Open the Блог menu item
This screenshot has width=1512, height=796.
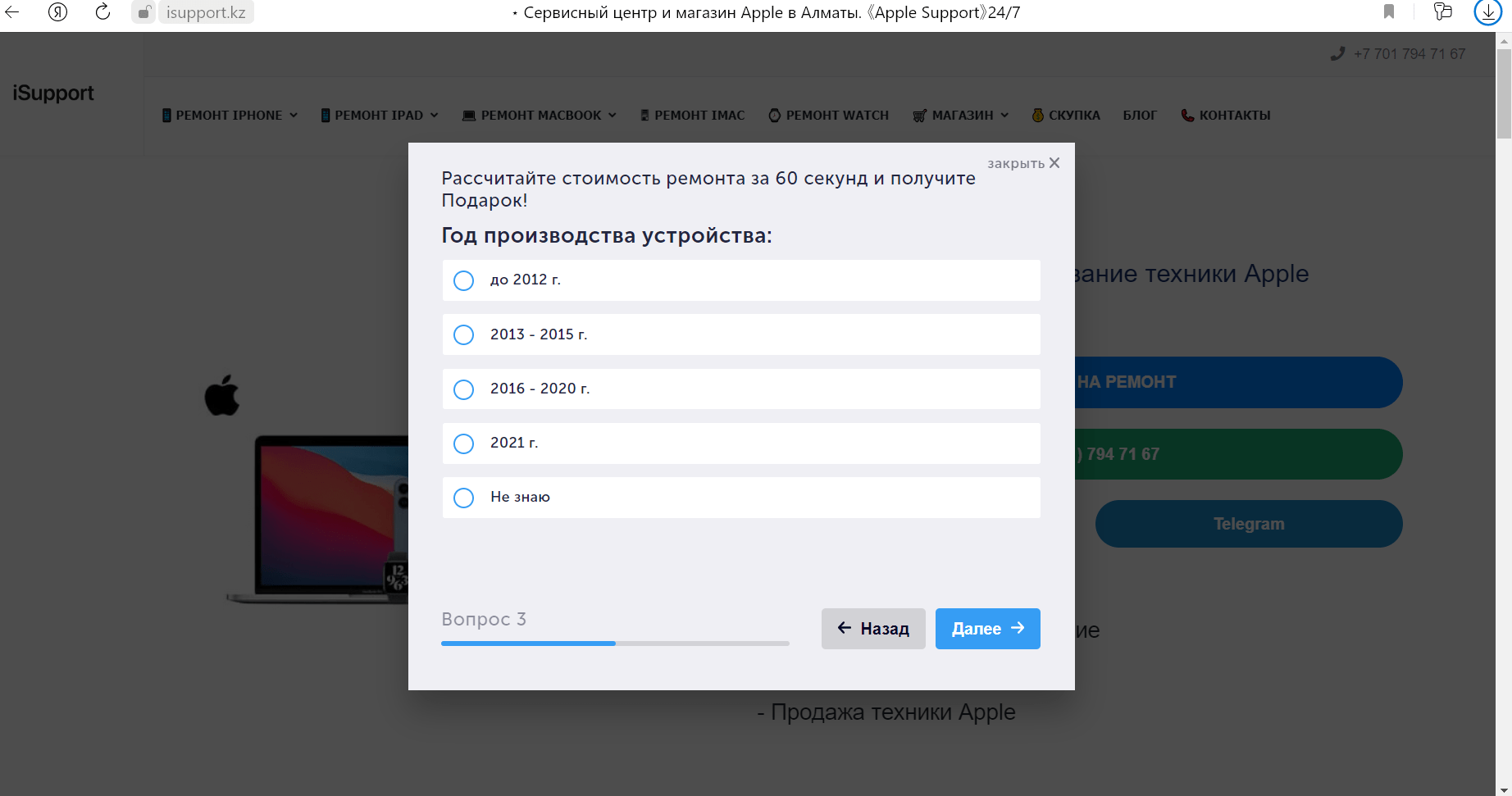[1140, 116]
